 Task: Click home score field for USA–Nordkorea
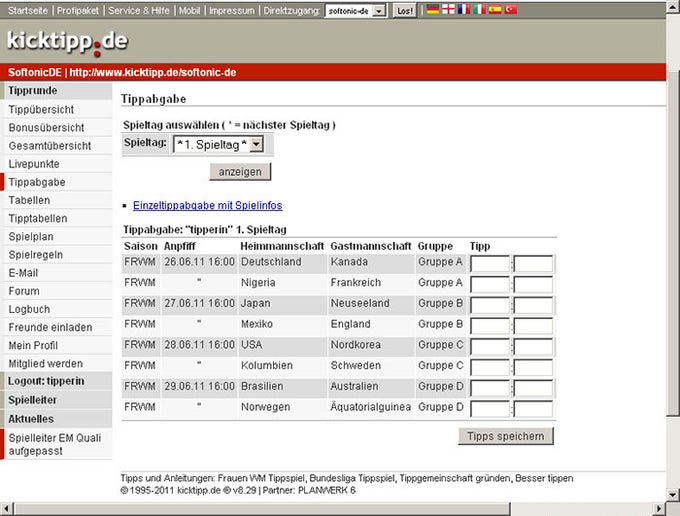pos(490,346)
